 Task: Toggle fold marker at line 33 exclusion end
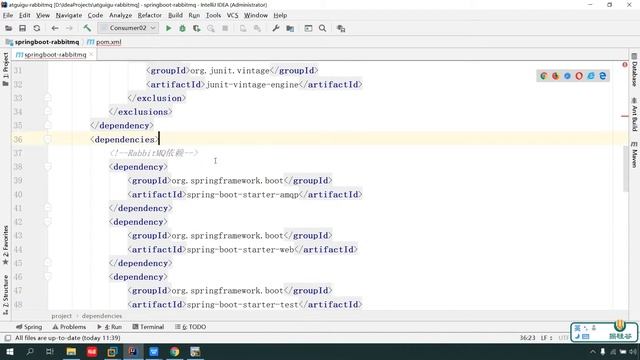[x=48, y=98]
